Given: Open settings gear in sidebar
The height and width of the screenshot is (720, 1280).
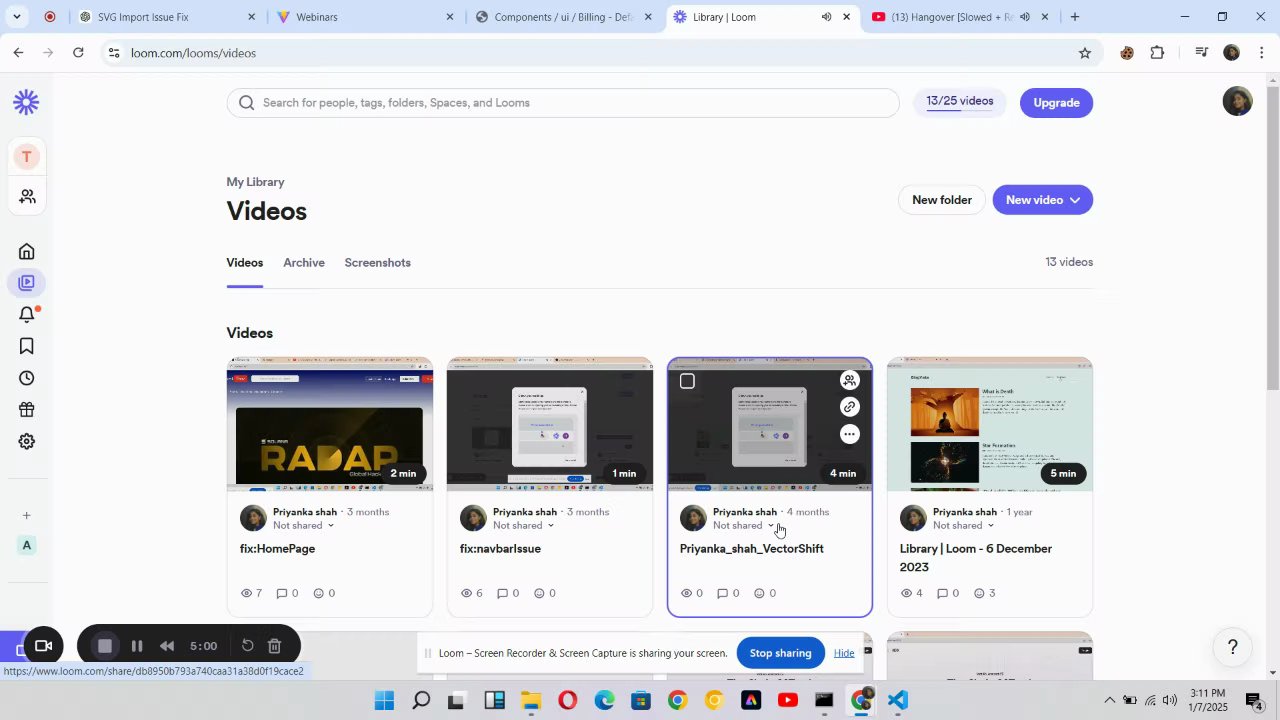Looking at the screenshot, I should point(27,441).
